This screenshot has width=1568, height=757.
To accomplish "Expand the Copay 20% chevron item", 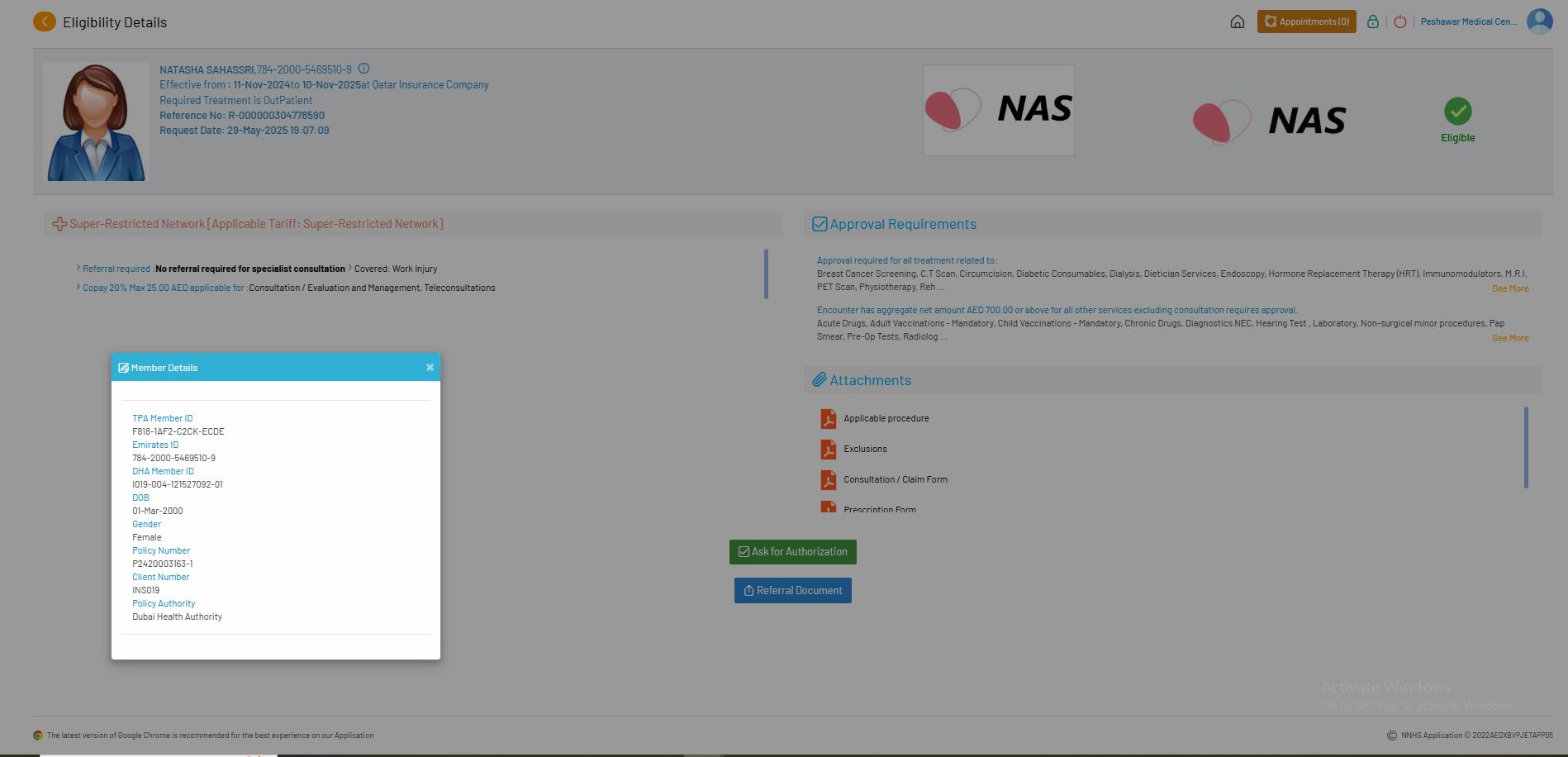I will [78, 288].
